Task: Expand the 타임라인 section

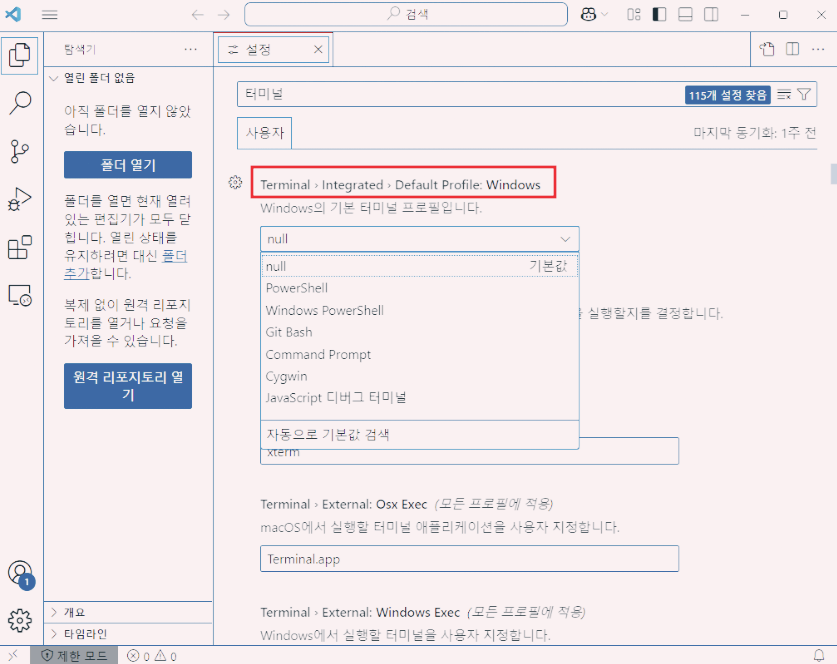Action: tap(128, 634)
